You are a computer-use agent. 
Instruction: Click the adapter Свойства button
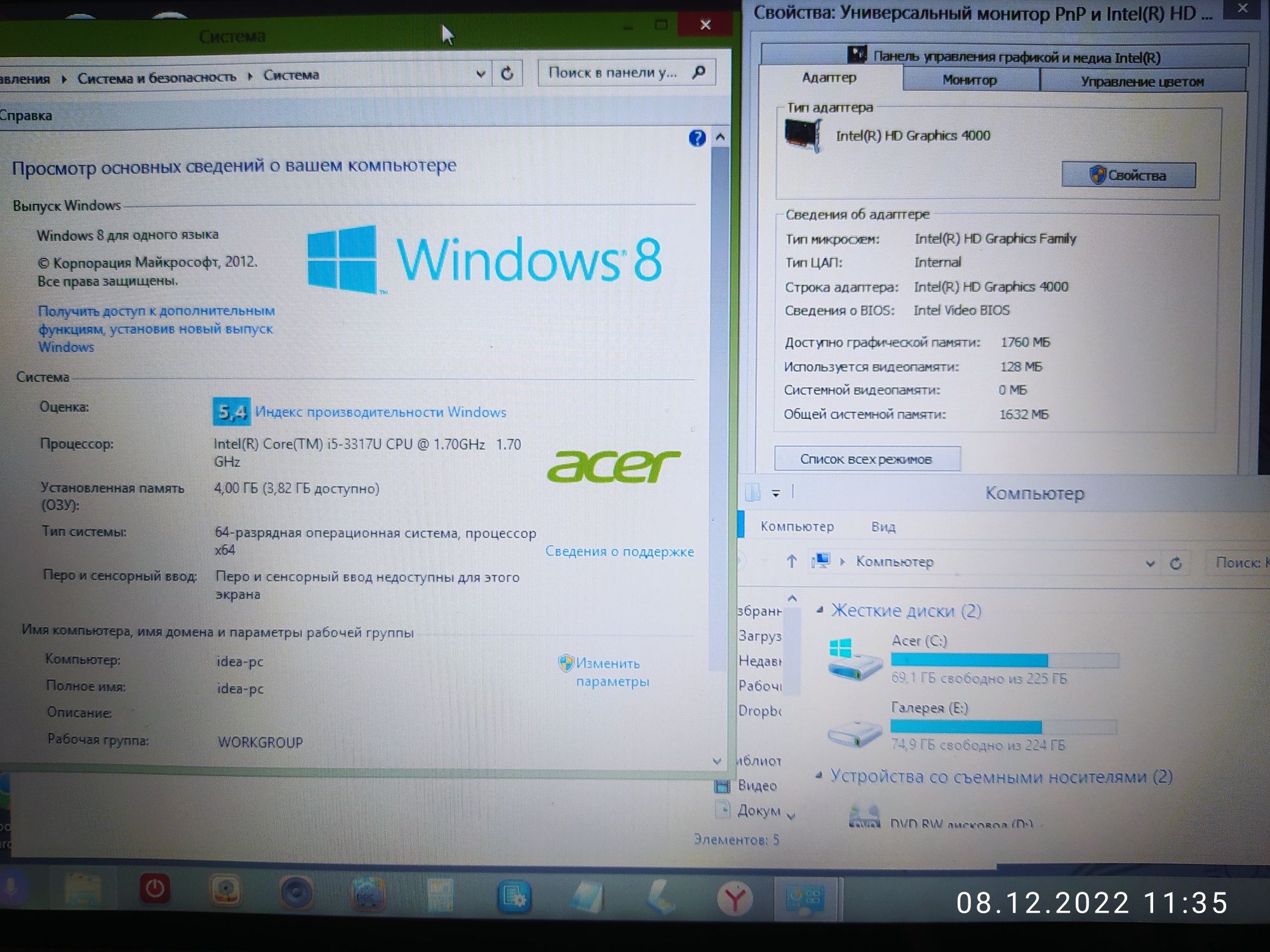(x=1128, y=175)
